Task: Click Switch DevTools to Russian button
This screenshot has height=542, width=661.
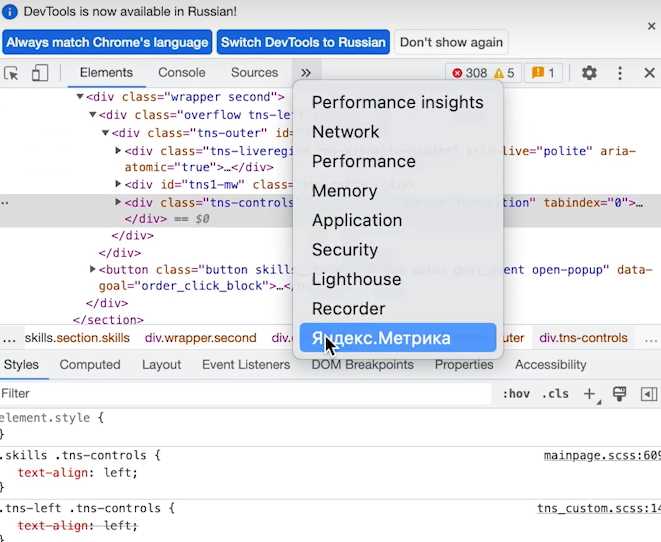Action: (x=303, y=42)
